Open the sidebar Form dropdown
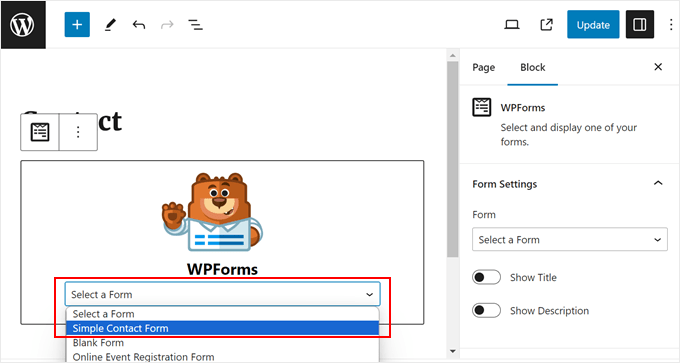Viewport: 680px width, 363px height. coord(569,239)
